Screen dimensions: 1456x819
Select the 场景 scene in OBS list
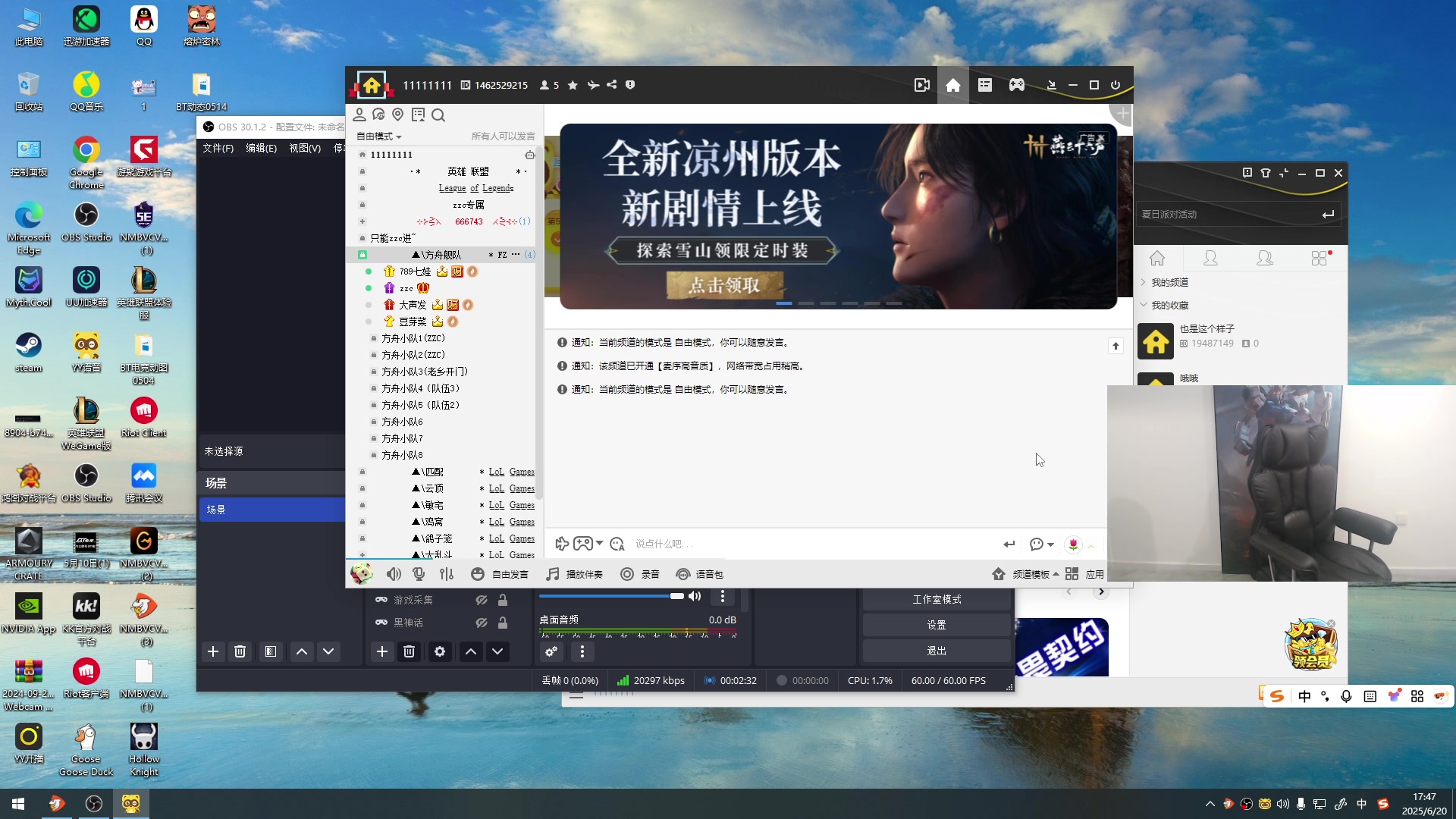tap(272, 510)
